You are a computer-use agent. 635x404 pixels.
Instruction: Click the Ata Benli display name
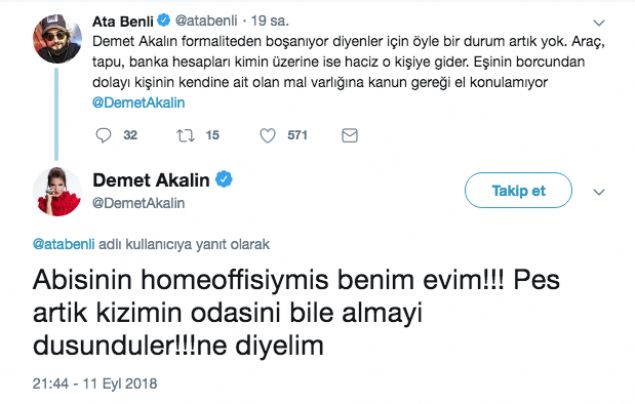coord(126,18)
